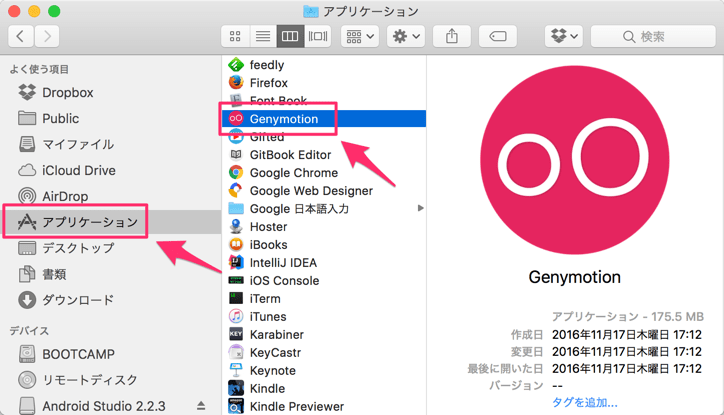Click the large Genymotion preview image
This screenshot has height=415, width=724.
(574, 160)
